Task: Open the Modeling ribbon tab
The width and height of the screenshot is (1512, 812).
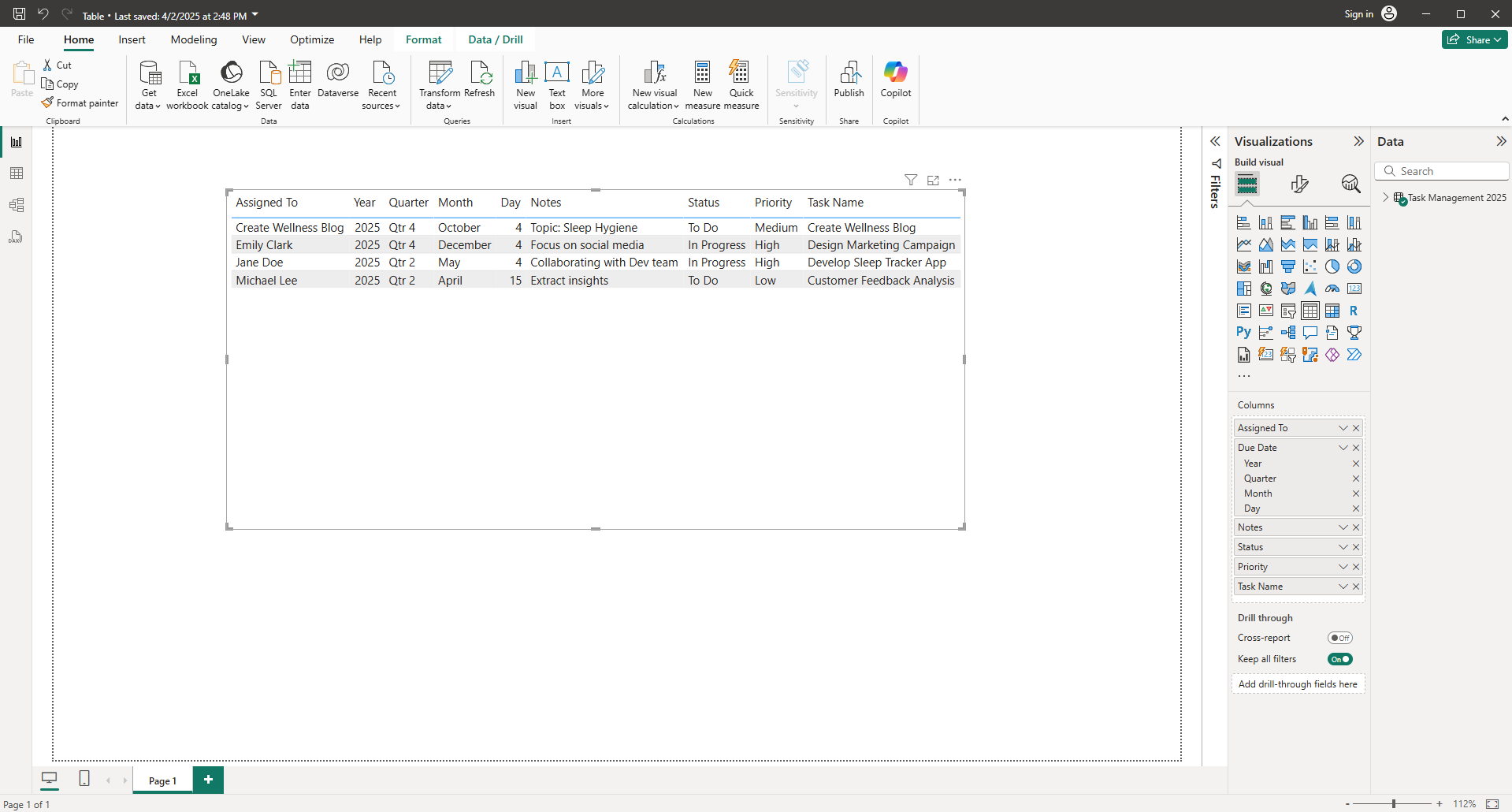Action: (194, 39)
